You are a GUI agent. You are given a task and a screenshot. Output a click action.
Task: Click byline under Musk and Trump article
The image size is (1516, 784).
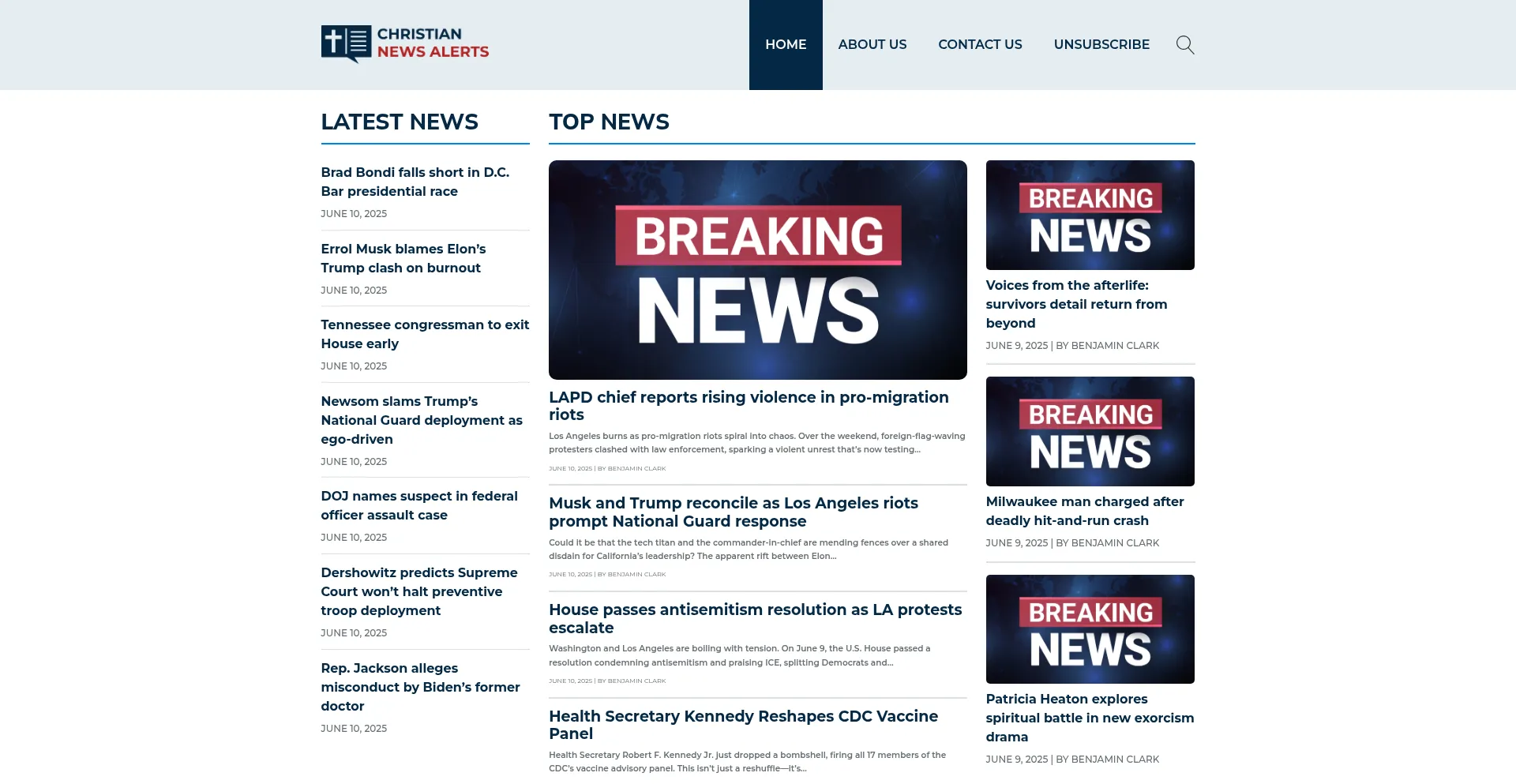(607, 575)
